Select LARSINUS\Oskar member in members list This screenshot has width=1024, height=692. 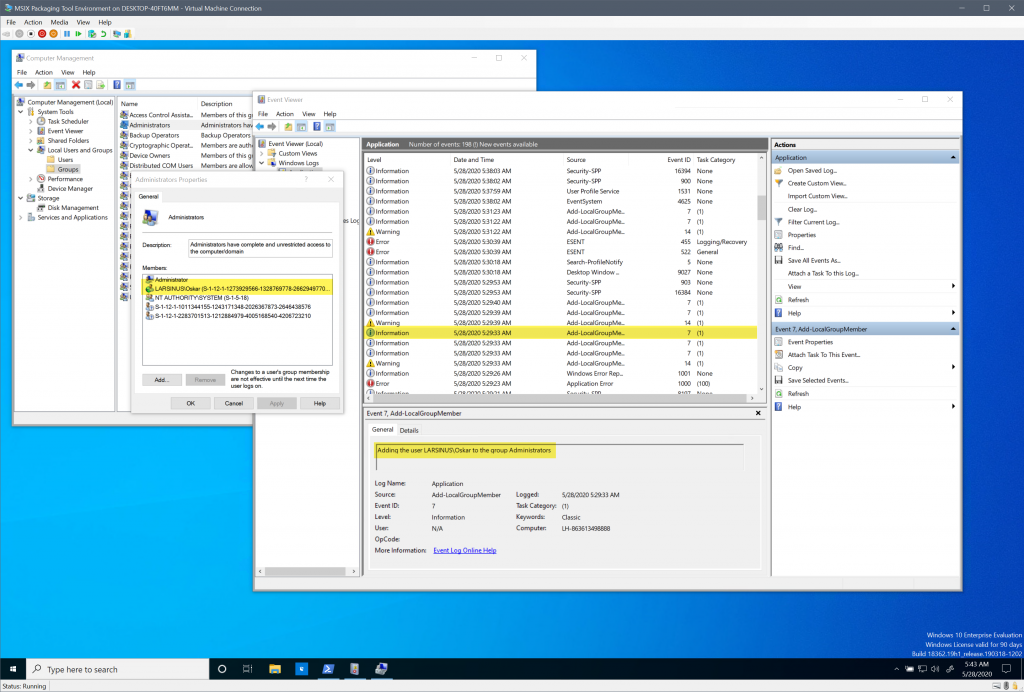point(237,289)
